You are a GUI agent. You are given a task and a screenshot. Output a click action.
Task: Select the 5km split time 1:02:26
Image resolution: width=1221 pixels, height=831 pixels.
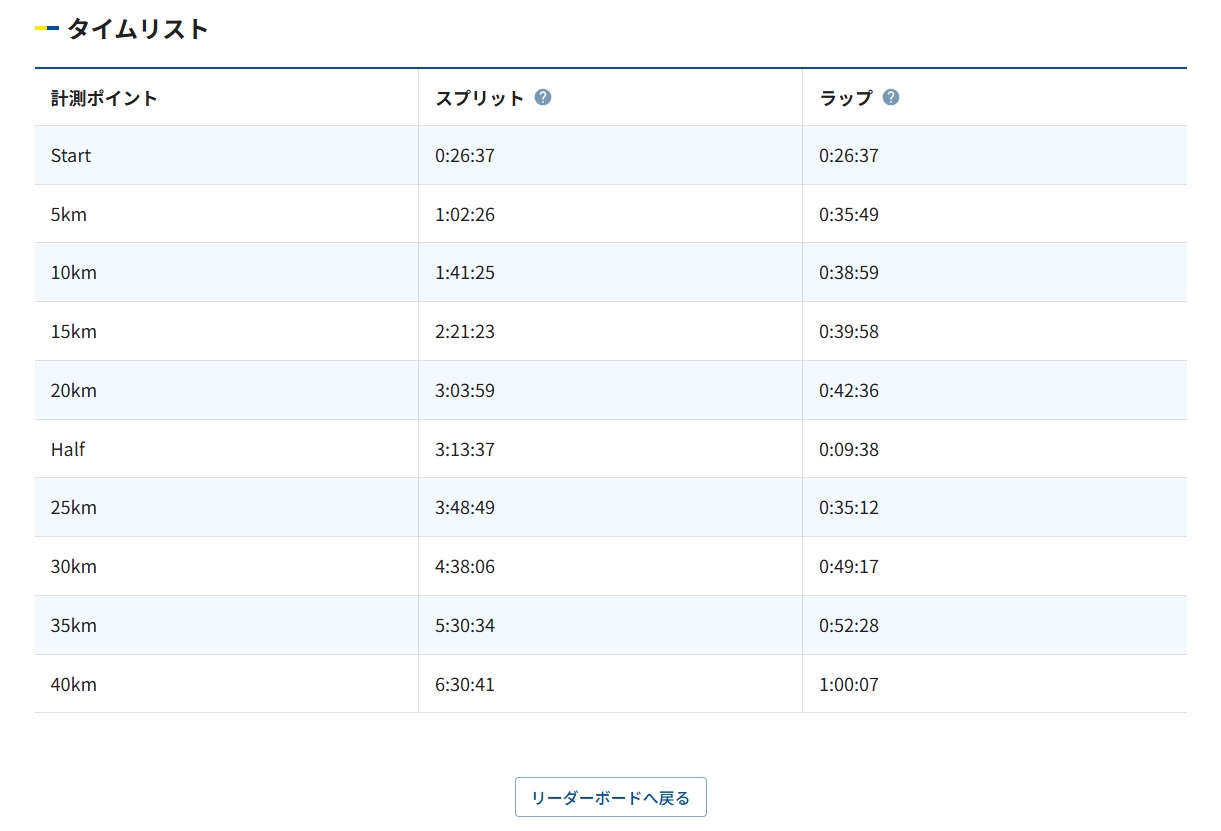465,215
